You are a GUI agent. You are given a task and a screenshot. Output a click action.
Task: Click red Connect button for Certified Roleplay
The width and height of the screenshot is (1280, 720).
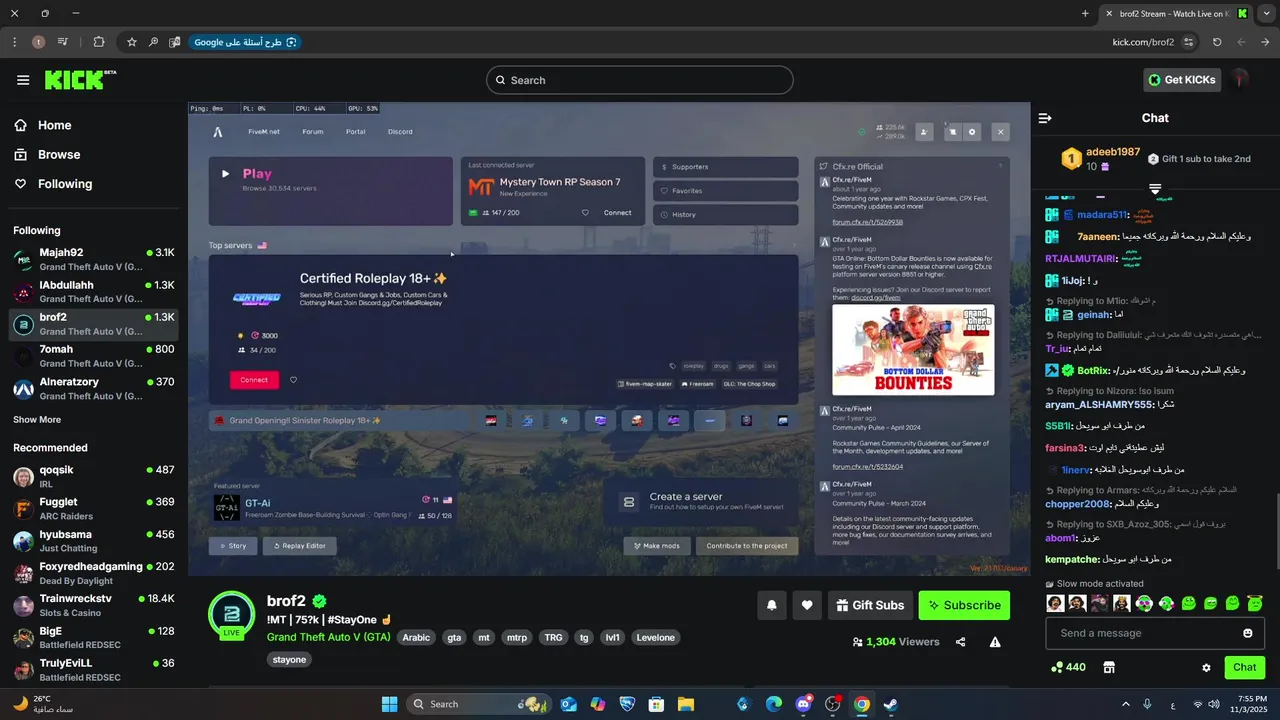click(x=254, y=380)
